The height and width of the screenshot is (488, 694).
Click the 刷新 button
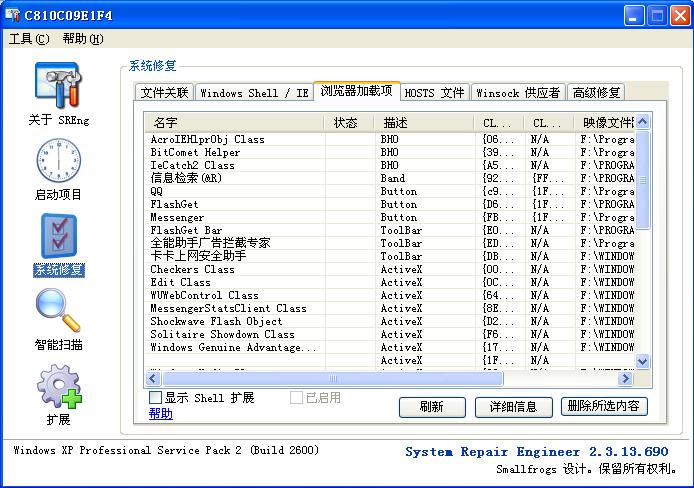tap(432, 407)
